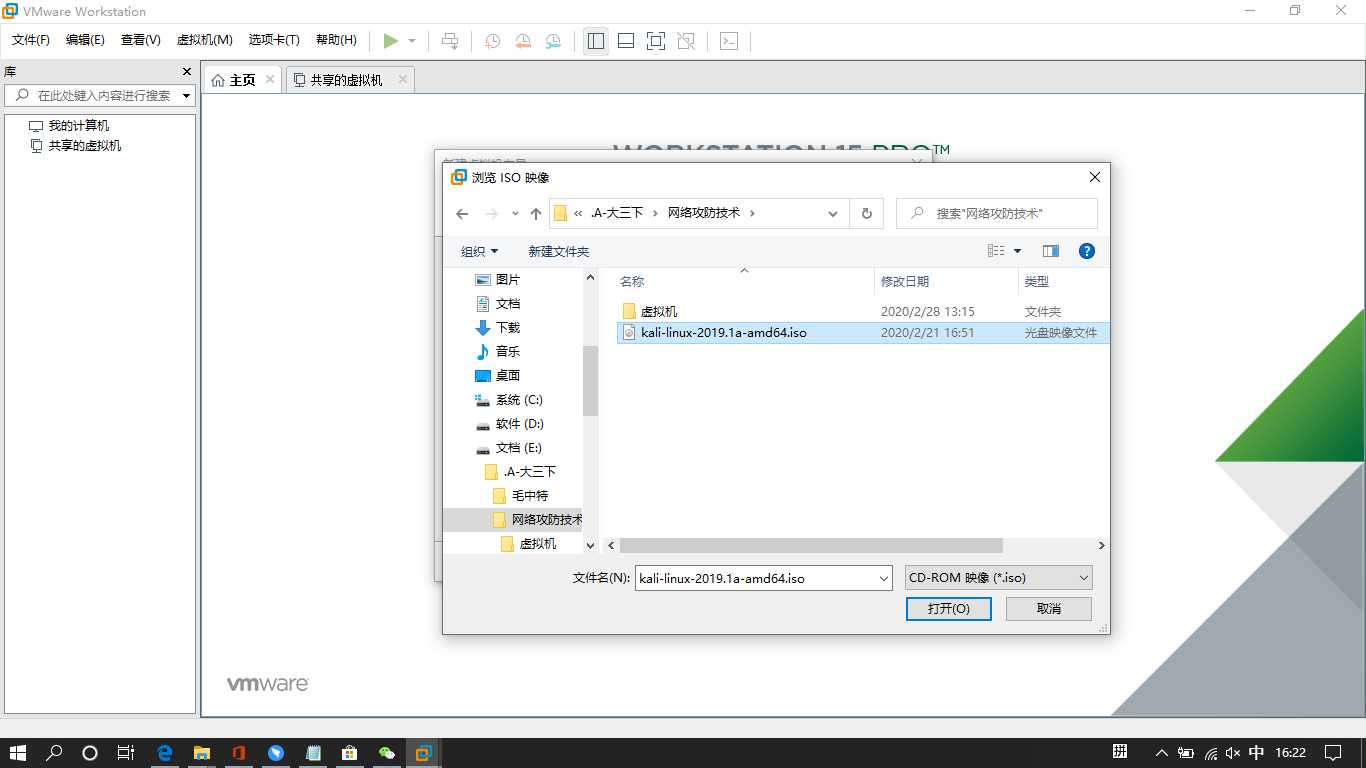Click the send Ctrl+Alt+Del toolbar icon
This screenshot has width=1366, height=768.
tap(450, 41)
